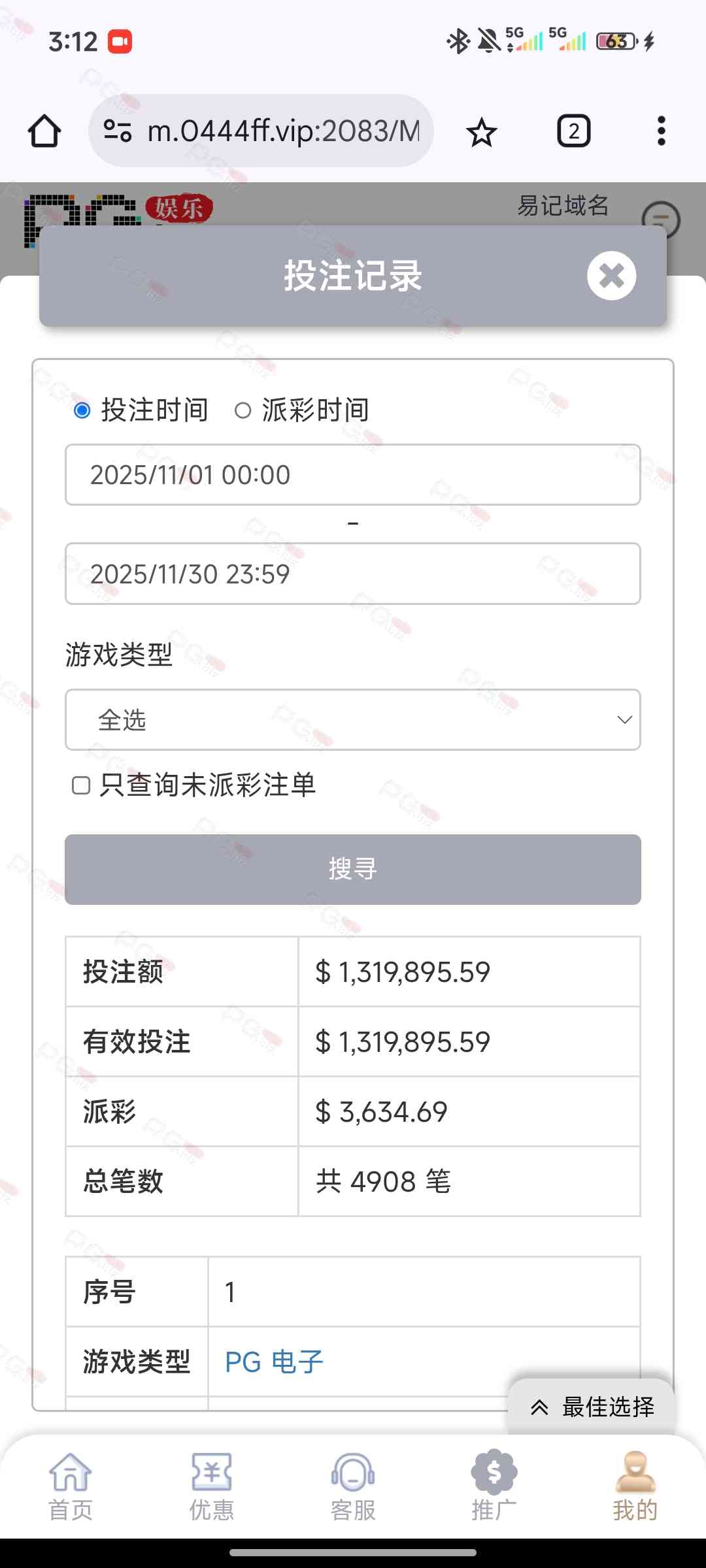Select the 投注时间 radio button
This screenshot has width=706, height=1568.
[82, 410]
